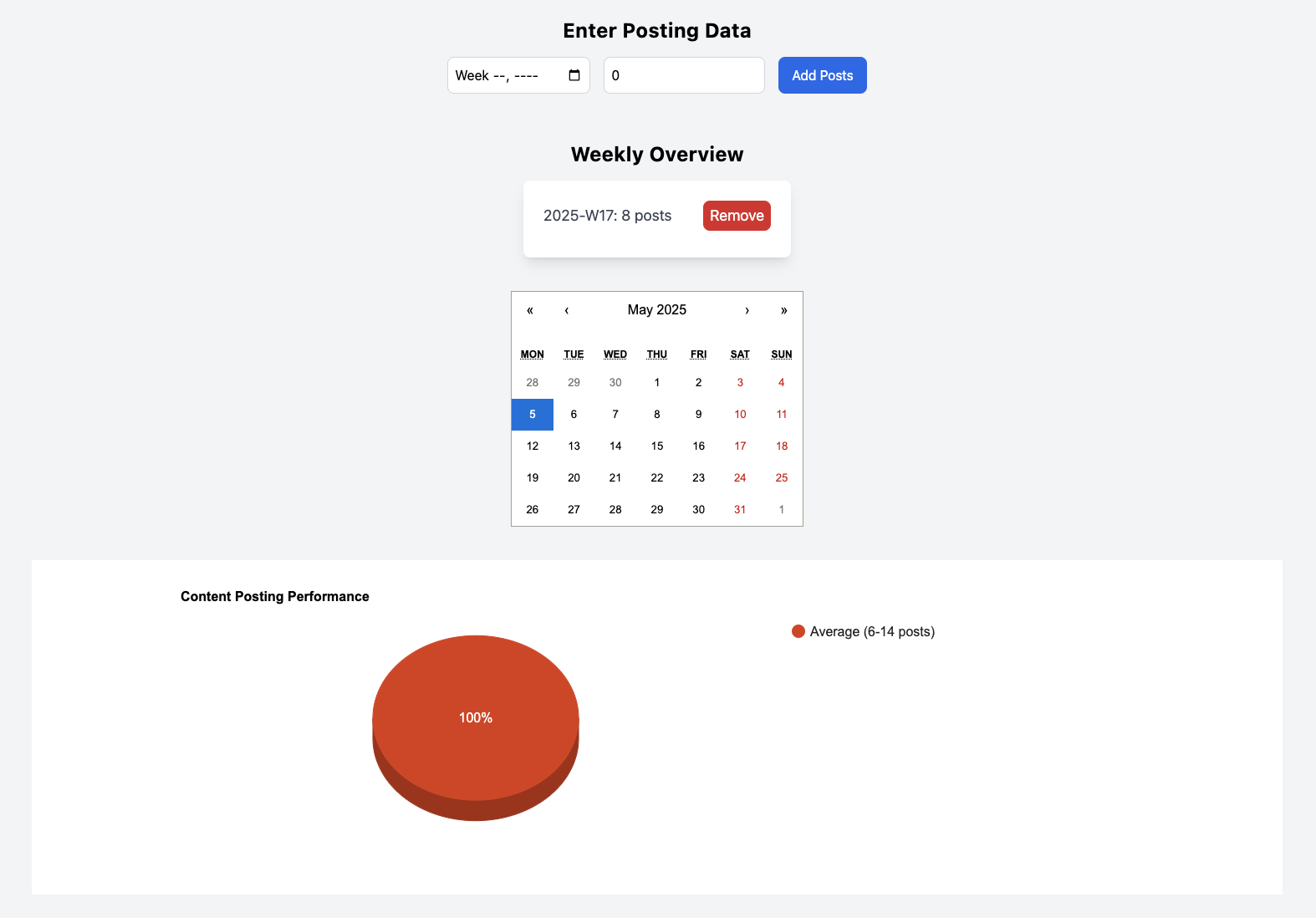Click the Week date input field
The width and height of the screenshot is (1316, 918).
click(x=506, y=75)
